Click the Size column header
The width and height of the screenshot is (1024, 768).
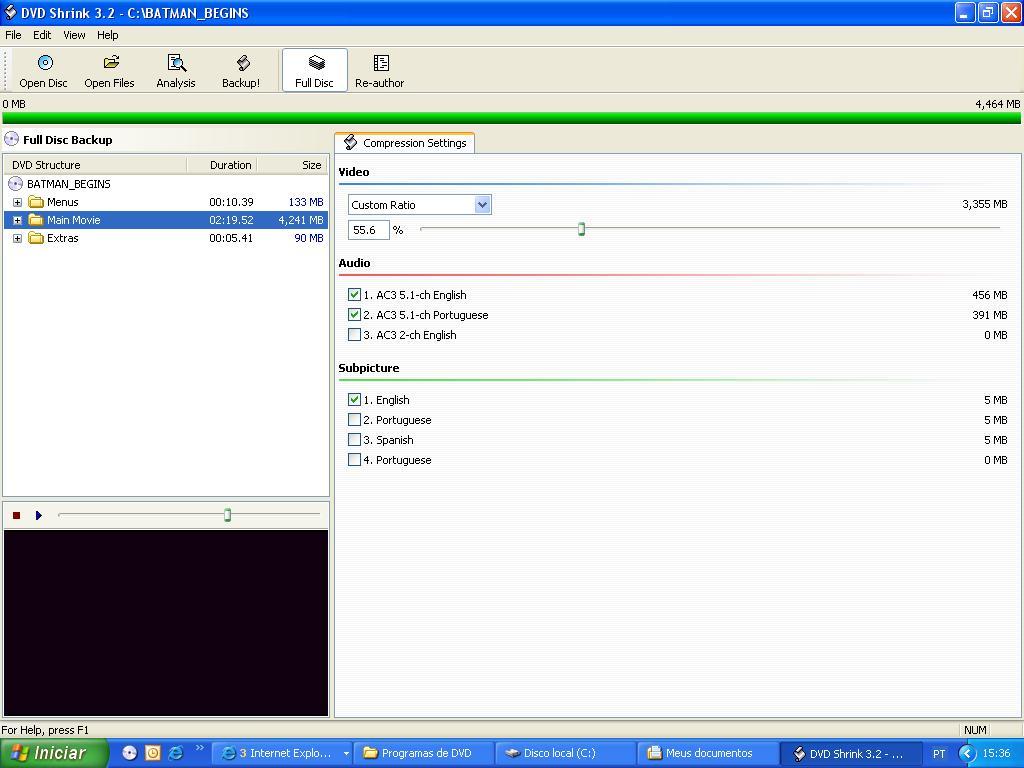click(293, 165)
